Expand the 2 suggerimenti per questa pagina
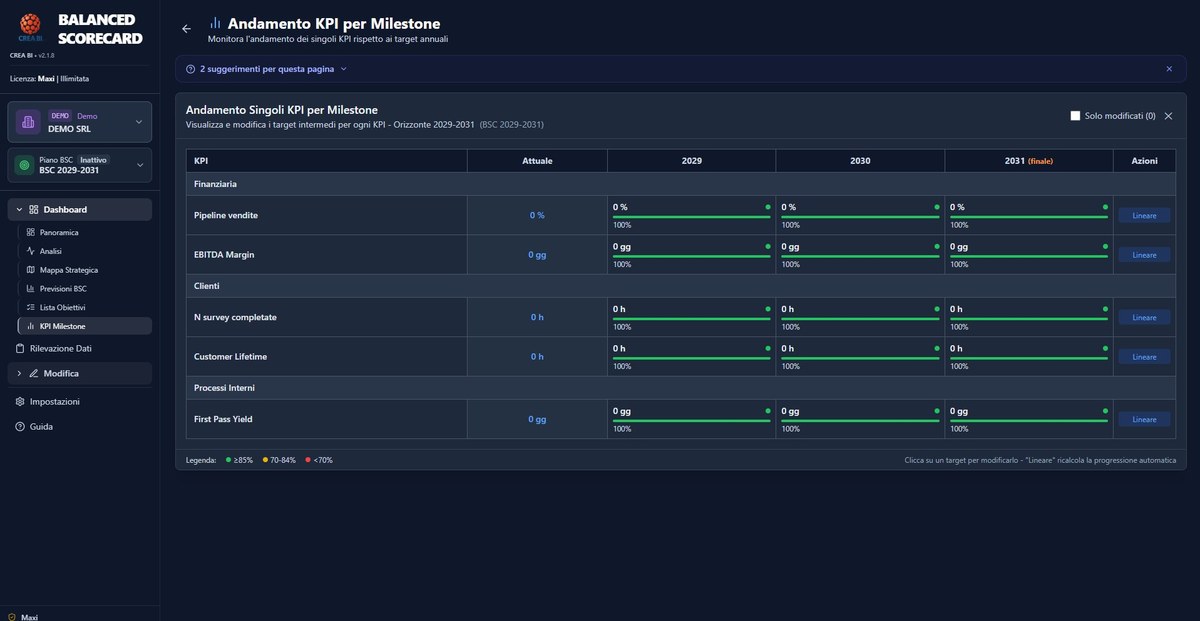This screenshot has width=1200, height=621. pos(266,69)
